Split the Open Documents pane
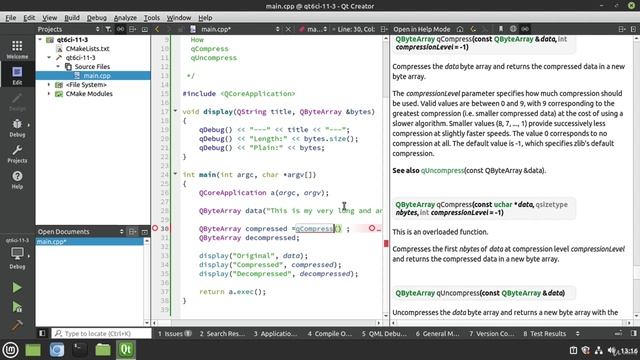This screenshot has height=360, width=640. click(x=133, y=231)
